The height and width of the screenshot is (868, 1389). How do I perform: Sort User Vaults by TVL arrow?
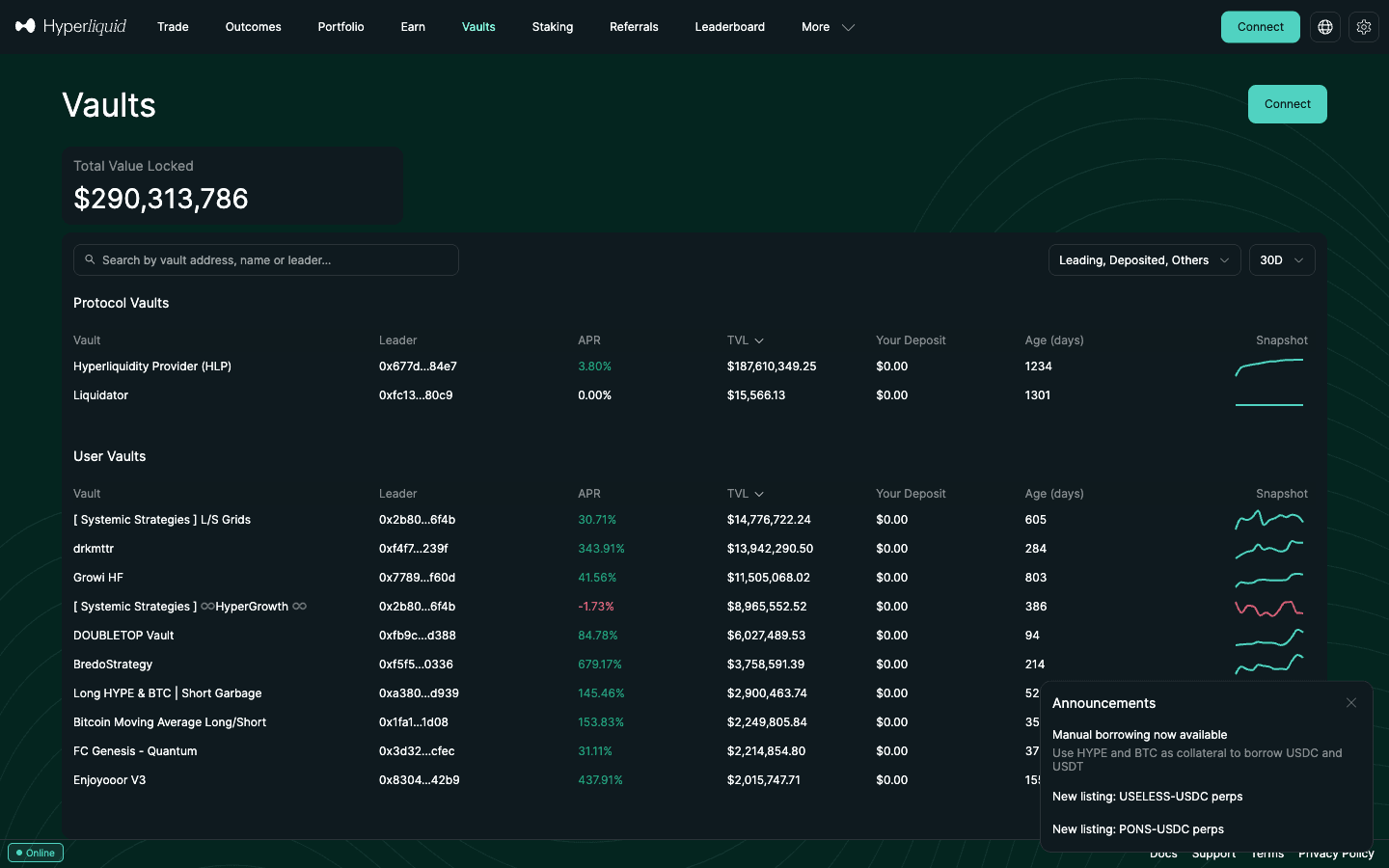759,494
